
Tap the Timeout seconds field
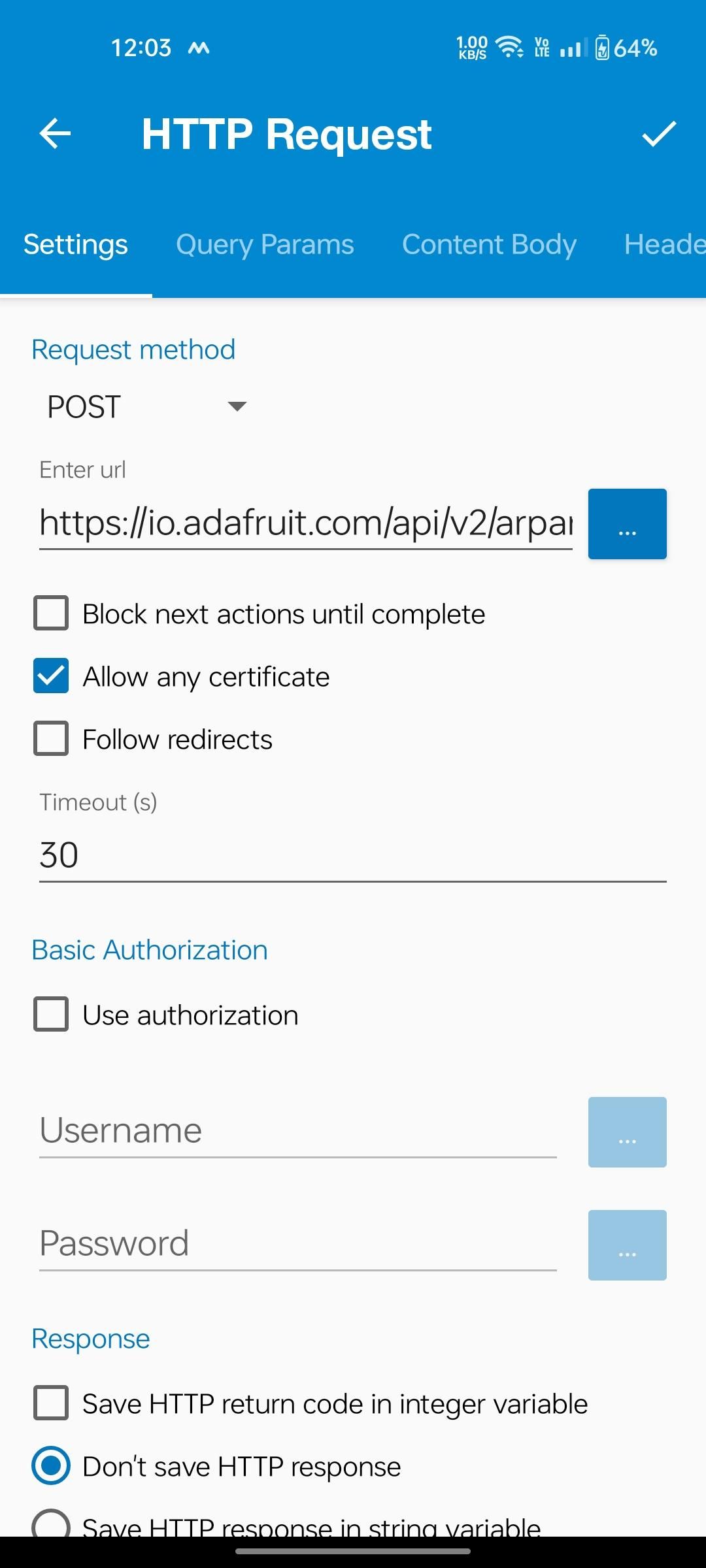pyautogui.click(x=352, y=855)
